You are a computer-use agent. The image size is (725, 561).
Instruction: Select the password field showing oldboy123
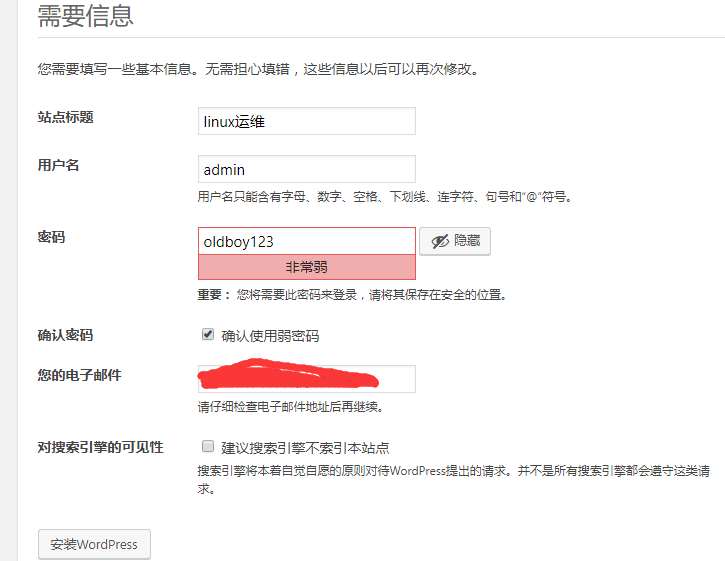306,241
